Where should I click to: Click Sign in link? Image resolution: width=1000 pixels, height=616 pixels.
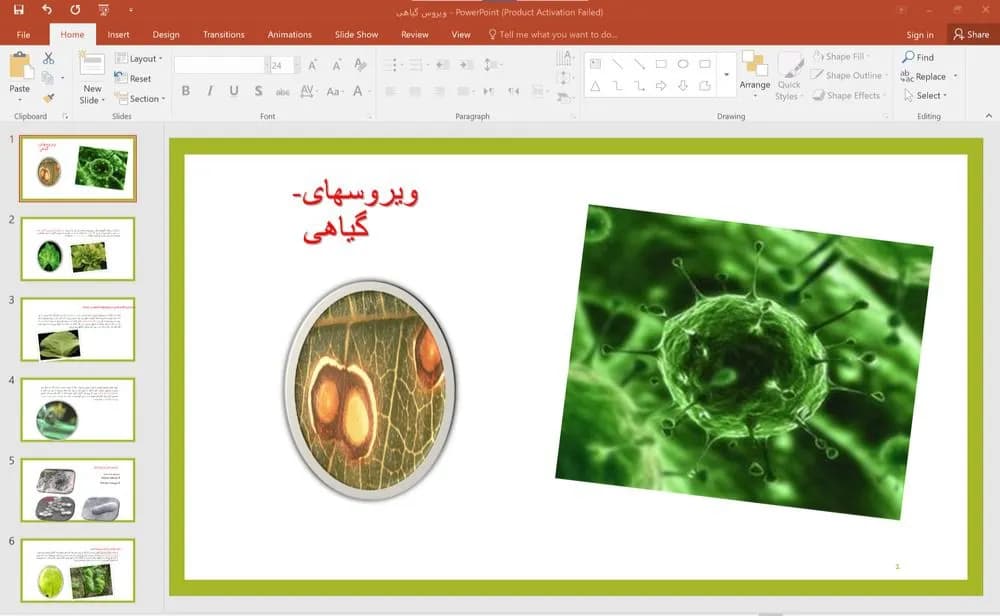(x=920, y=34)
